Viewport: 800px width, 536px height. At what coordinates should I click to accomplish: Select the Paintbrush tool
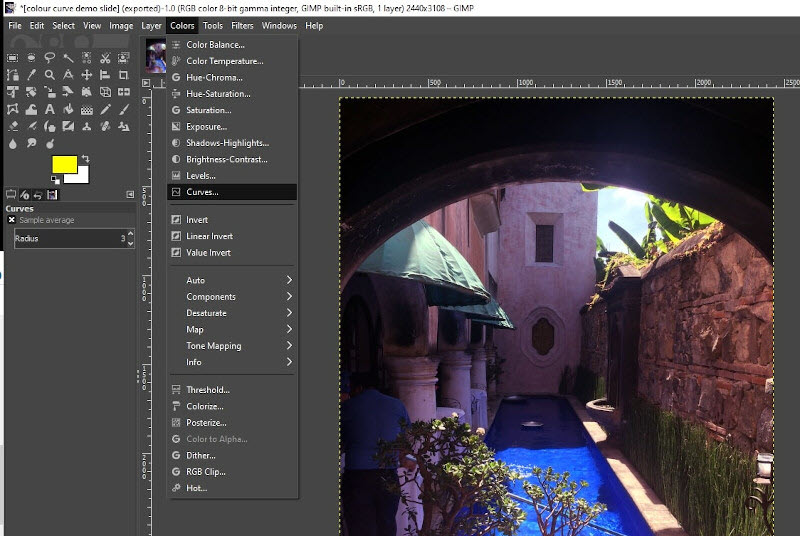pyautogui.click(x=123, y=109)
